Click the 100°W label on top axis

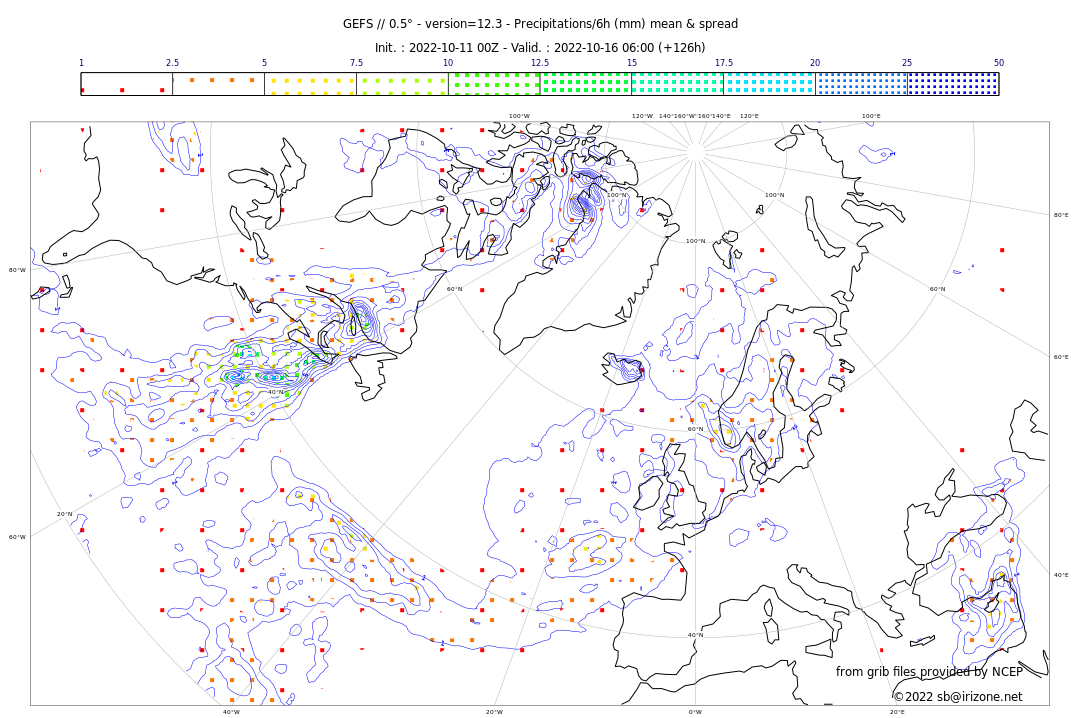(x=519, y=116)
